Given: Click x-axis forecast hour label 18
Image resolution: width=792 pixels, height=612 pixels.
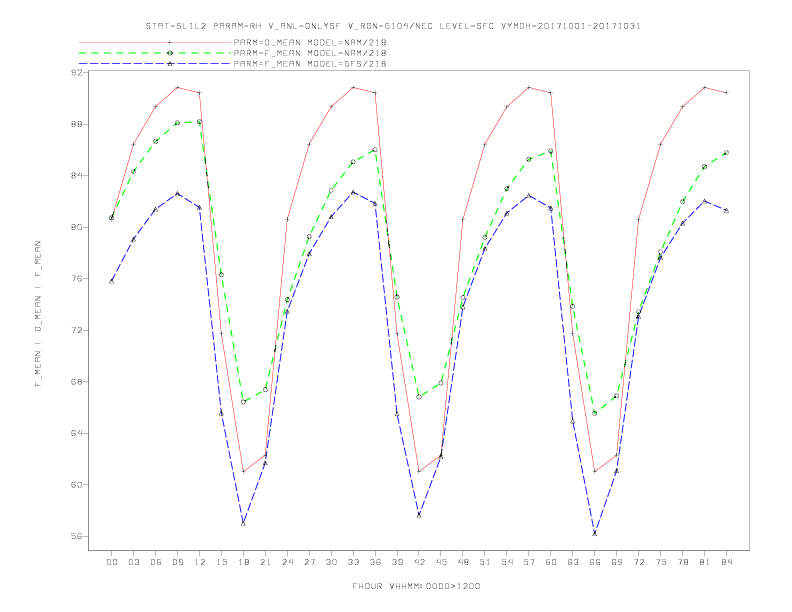Looking at the screenshot, I should pos(243,562).
